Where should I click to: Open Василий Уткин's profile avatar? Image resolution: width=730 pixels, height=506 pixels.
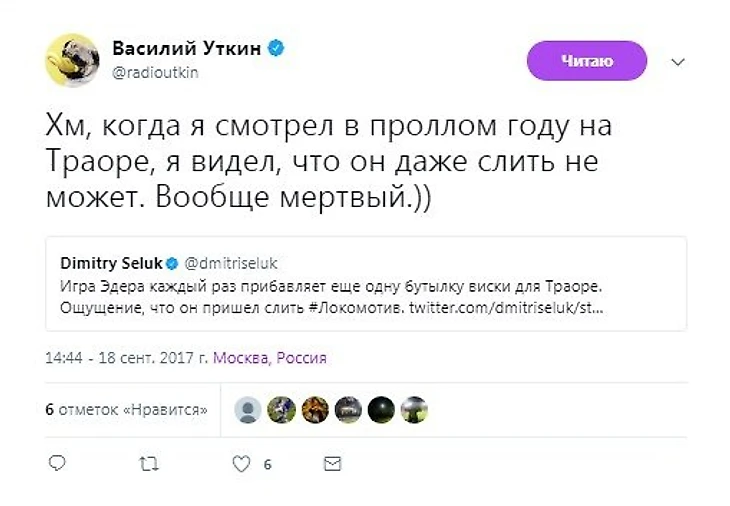tap(72, 60)
